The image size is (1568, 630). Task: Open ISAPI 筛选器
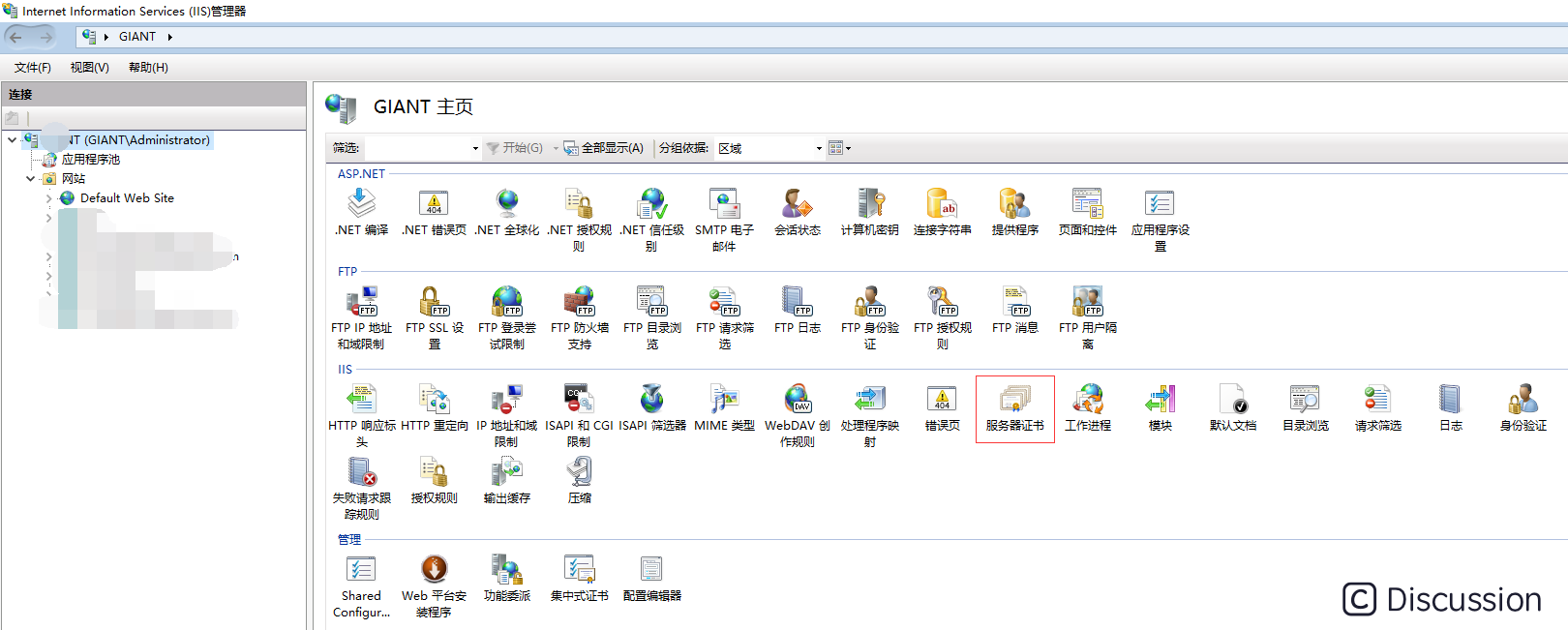(x=651, y=407)
